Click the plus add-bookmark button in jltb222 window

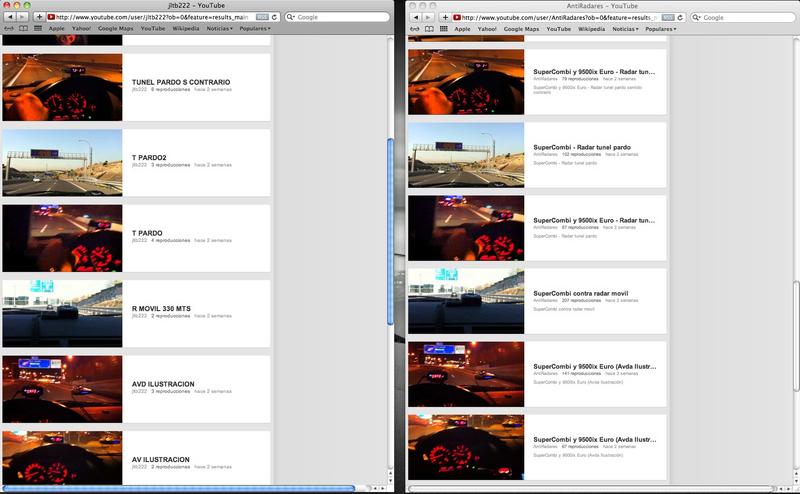[39, 17]
